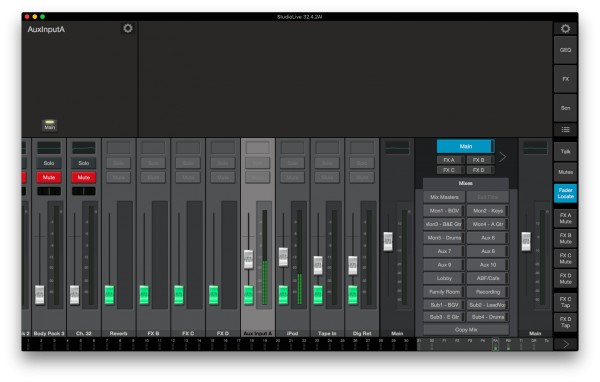Open EQ thumbnail on Ch. 32 channel
Screen dimensions: 600x382
coord(83,148)
